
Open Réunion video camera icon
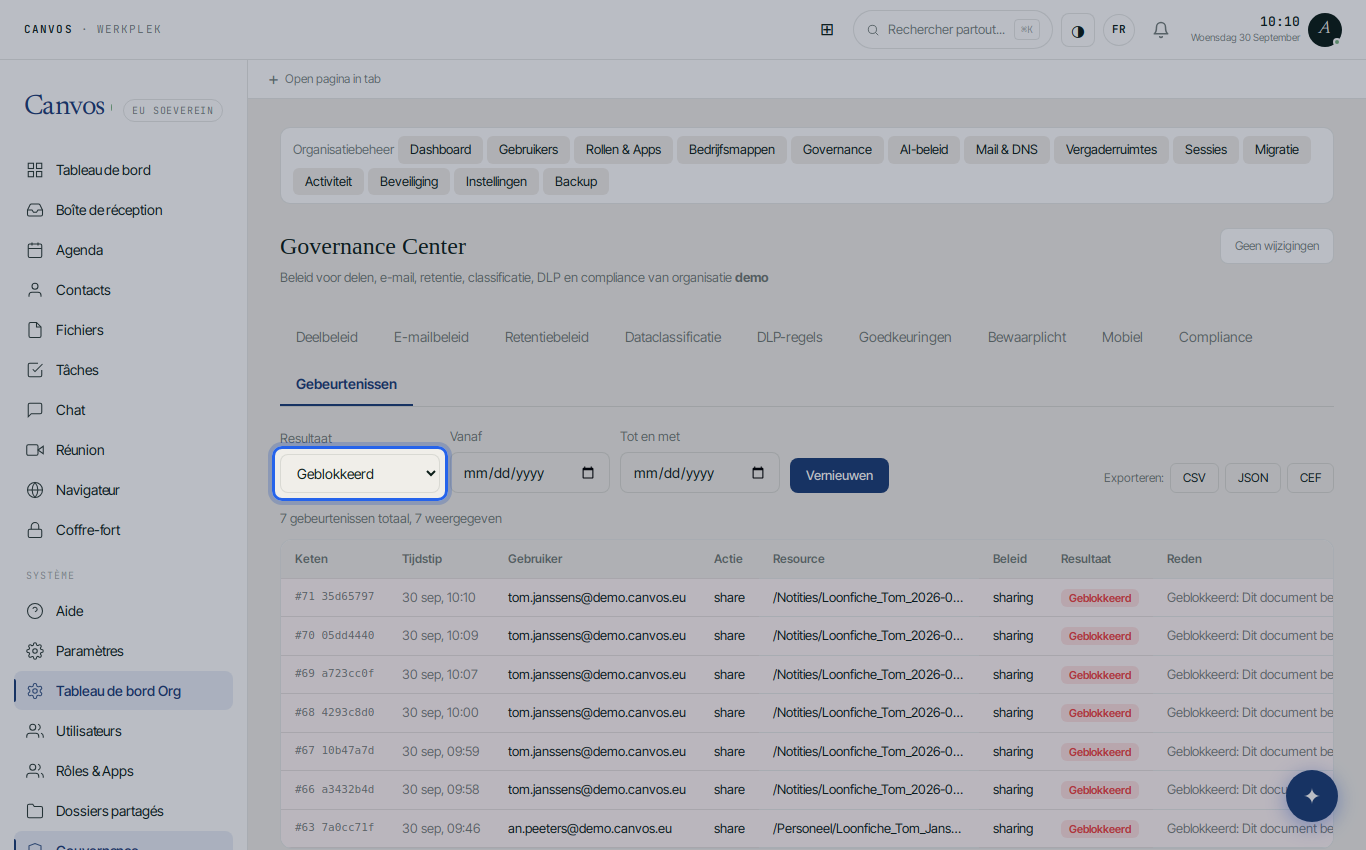coord(35,450)
